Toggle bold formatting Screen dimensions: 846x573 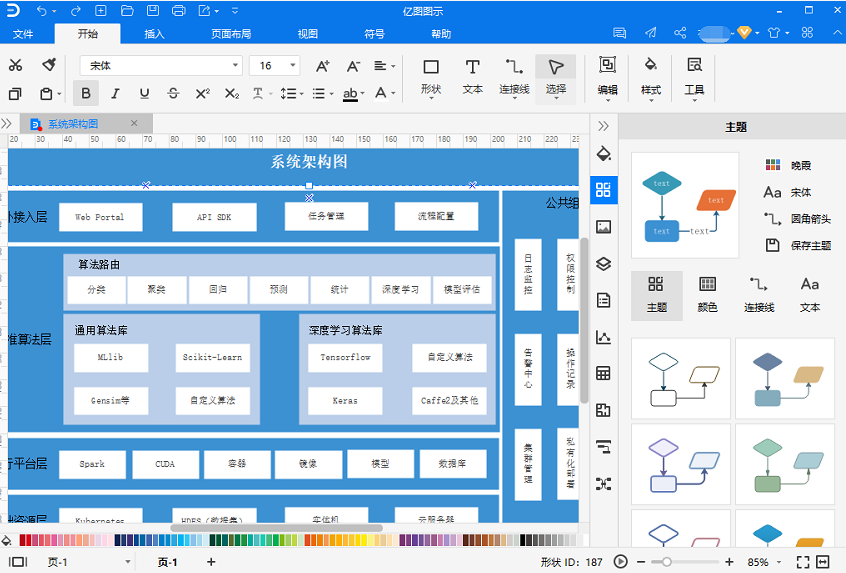(x=86, y=93)
